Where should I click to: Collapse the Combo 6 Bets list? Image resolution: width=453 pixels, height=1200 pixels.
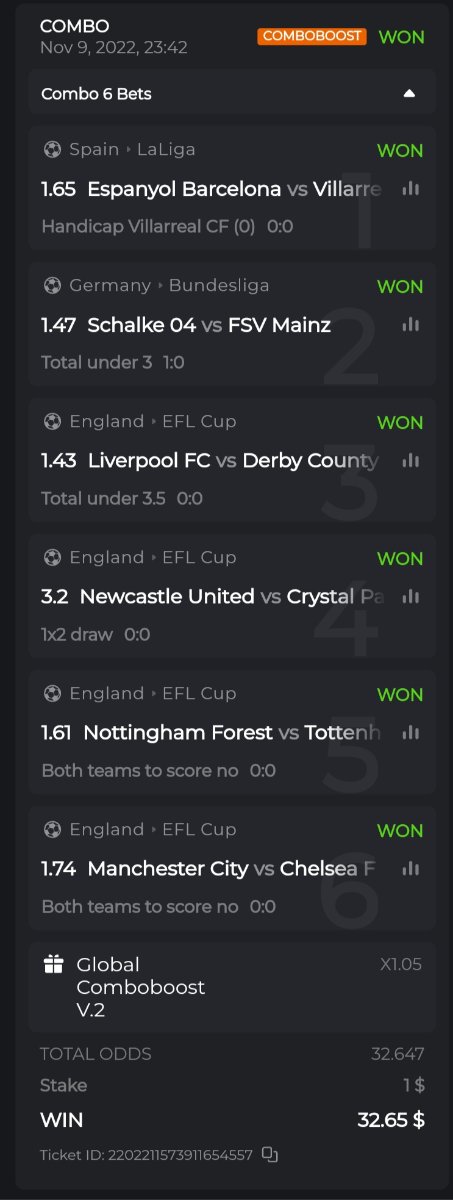[x=408, y=93]
